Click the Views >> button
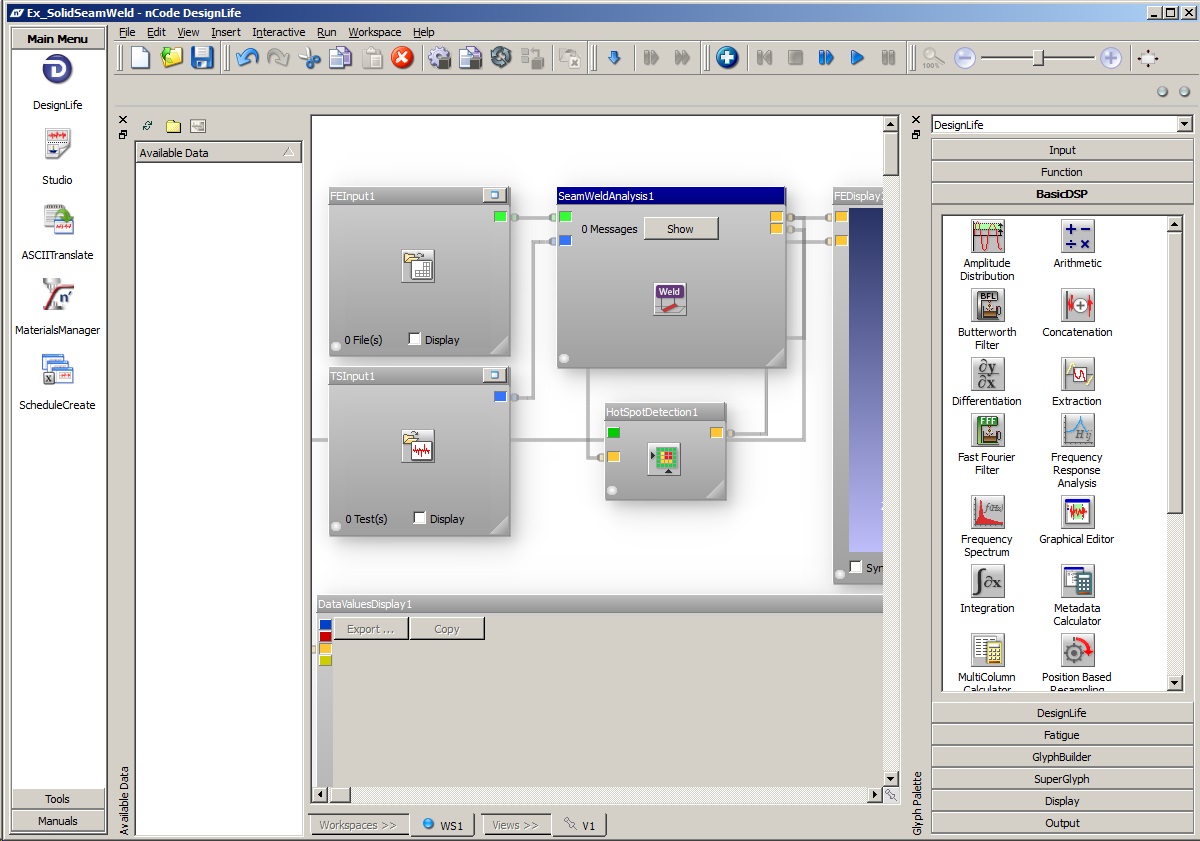The width and height of the screenshot is (1200, 841). (516, 825)
